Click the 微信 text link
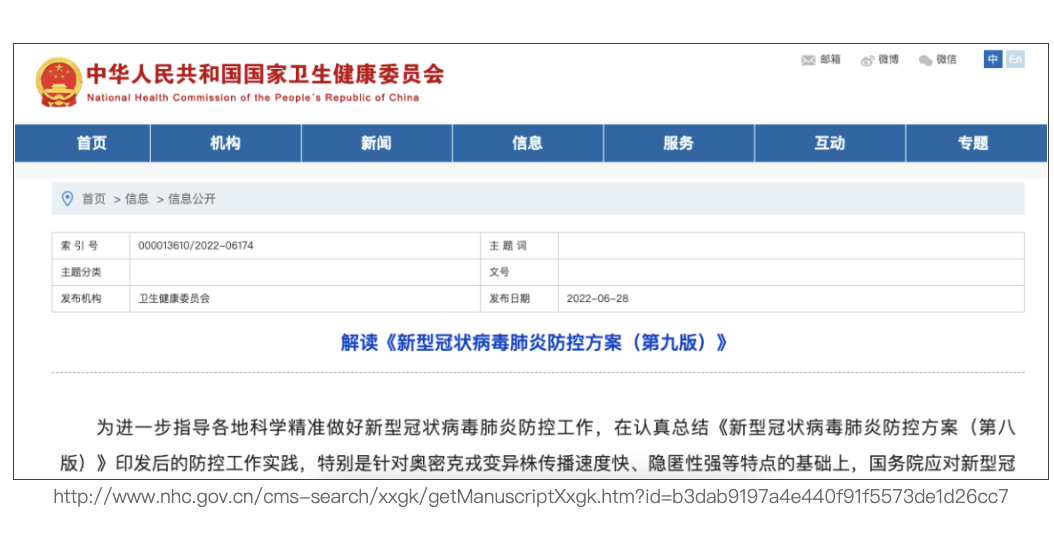This screenshot has width=1054, height=560. (x=946, y=60)
